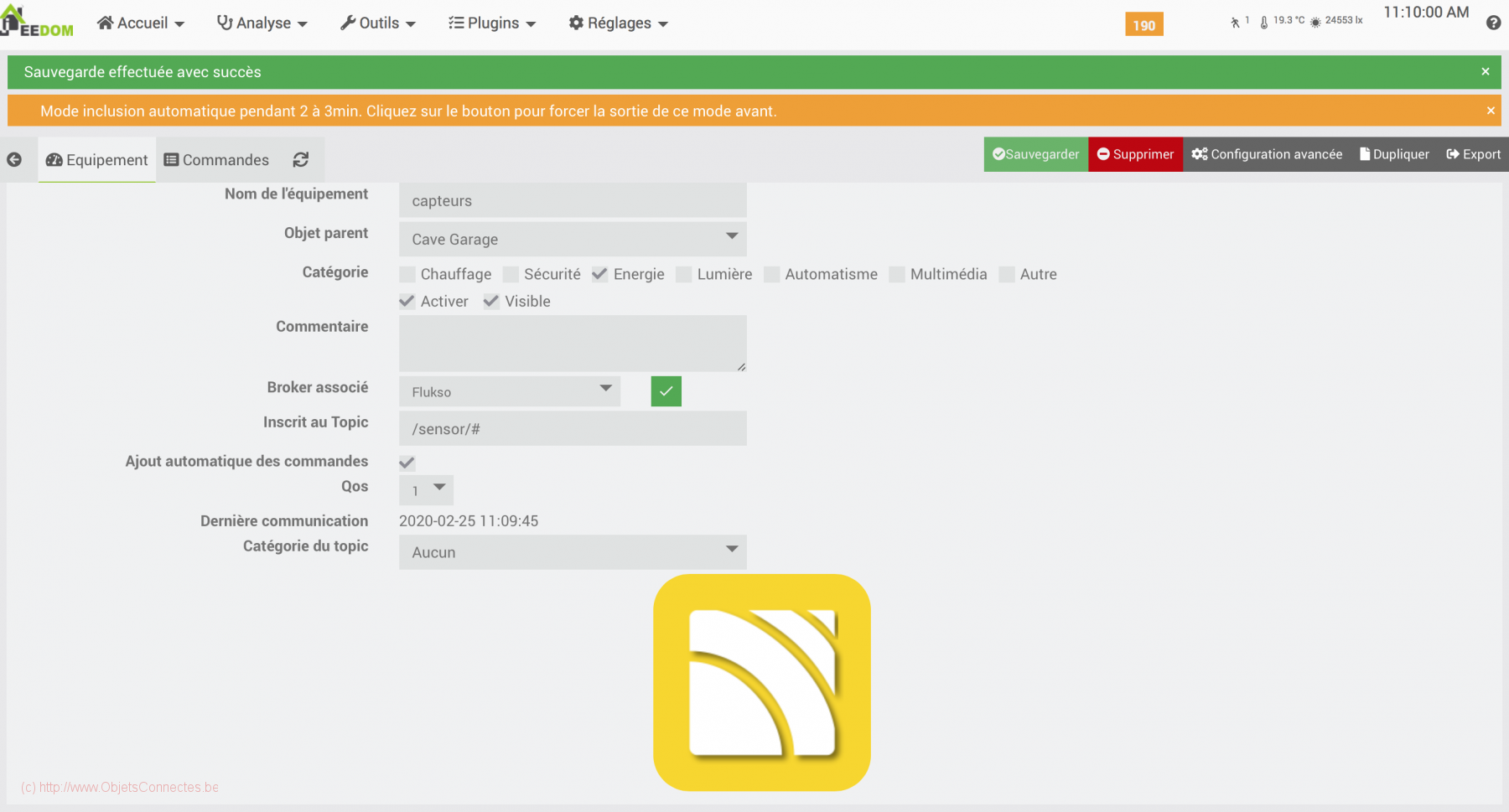Screen dimensions: 1509x812
Task: Open the Outils menu
Action: [x=378, y=23]
